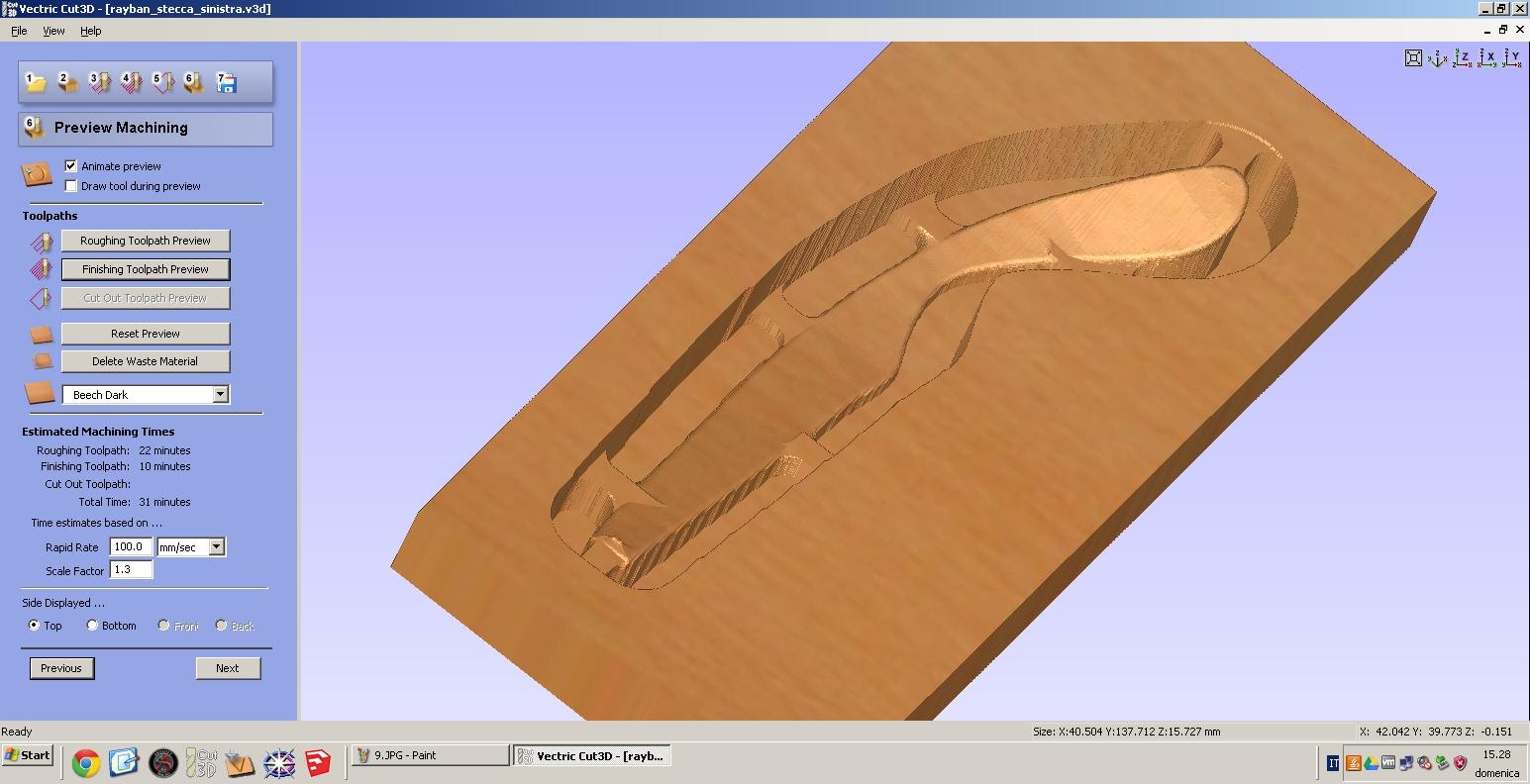
Task: Expand the Beech Dark material dropdown
Action: pyautogui.click(x=220, y=395)
